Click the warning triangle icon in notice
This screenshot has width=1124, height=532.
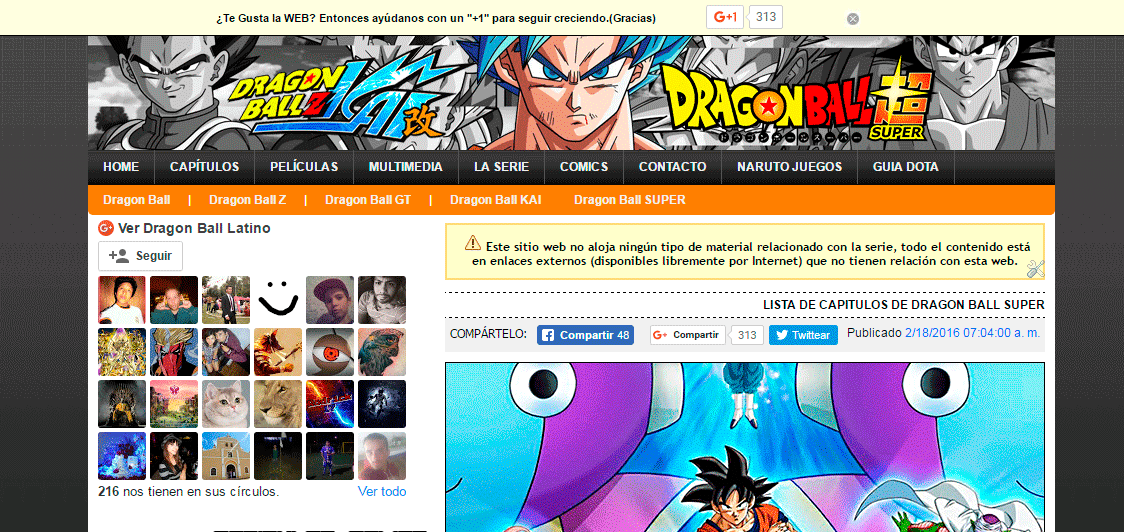pyautogui.click(x=473, y=242)
